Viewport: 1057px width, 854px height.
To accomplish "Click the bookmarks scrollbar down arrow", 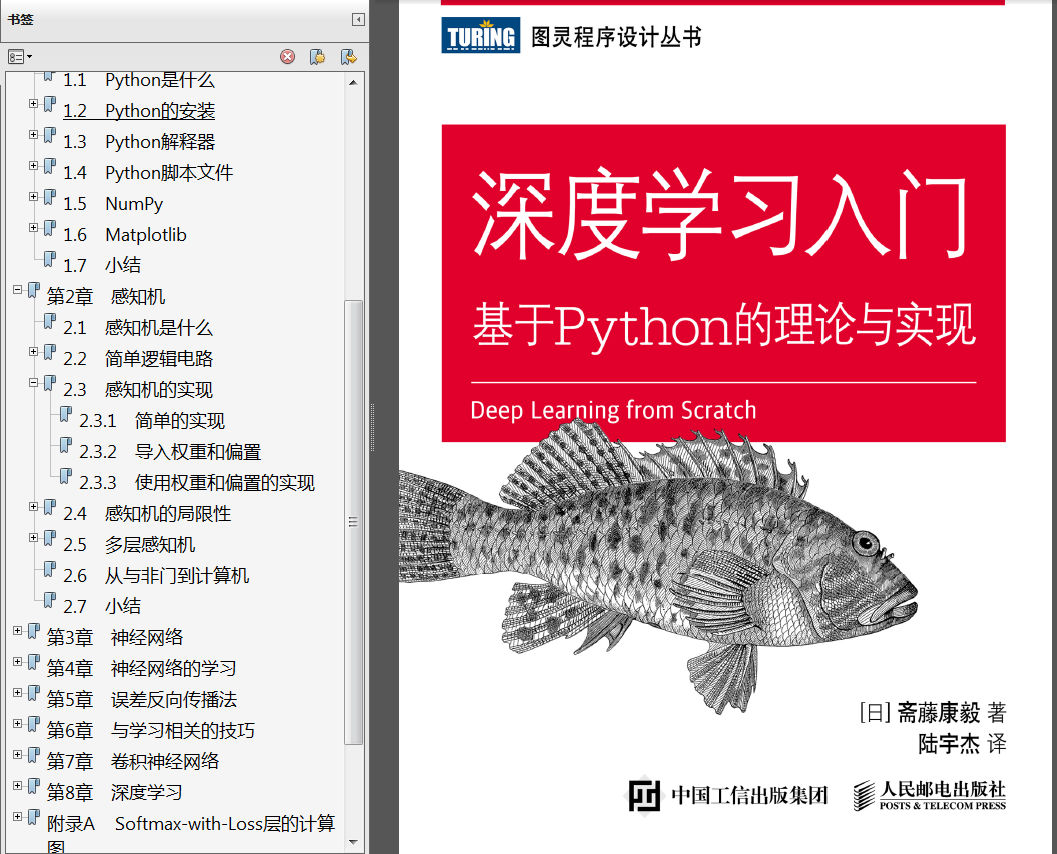I will tap(353, 843).
